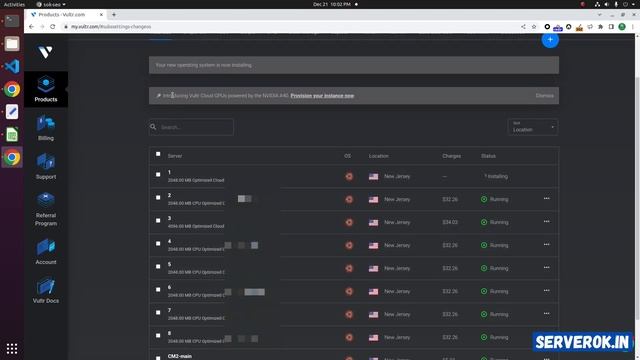
Task: Check the box for server 6
Action: click(158, 289)
